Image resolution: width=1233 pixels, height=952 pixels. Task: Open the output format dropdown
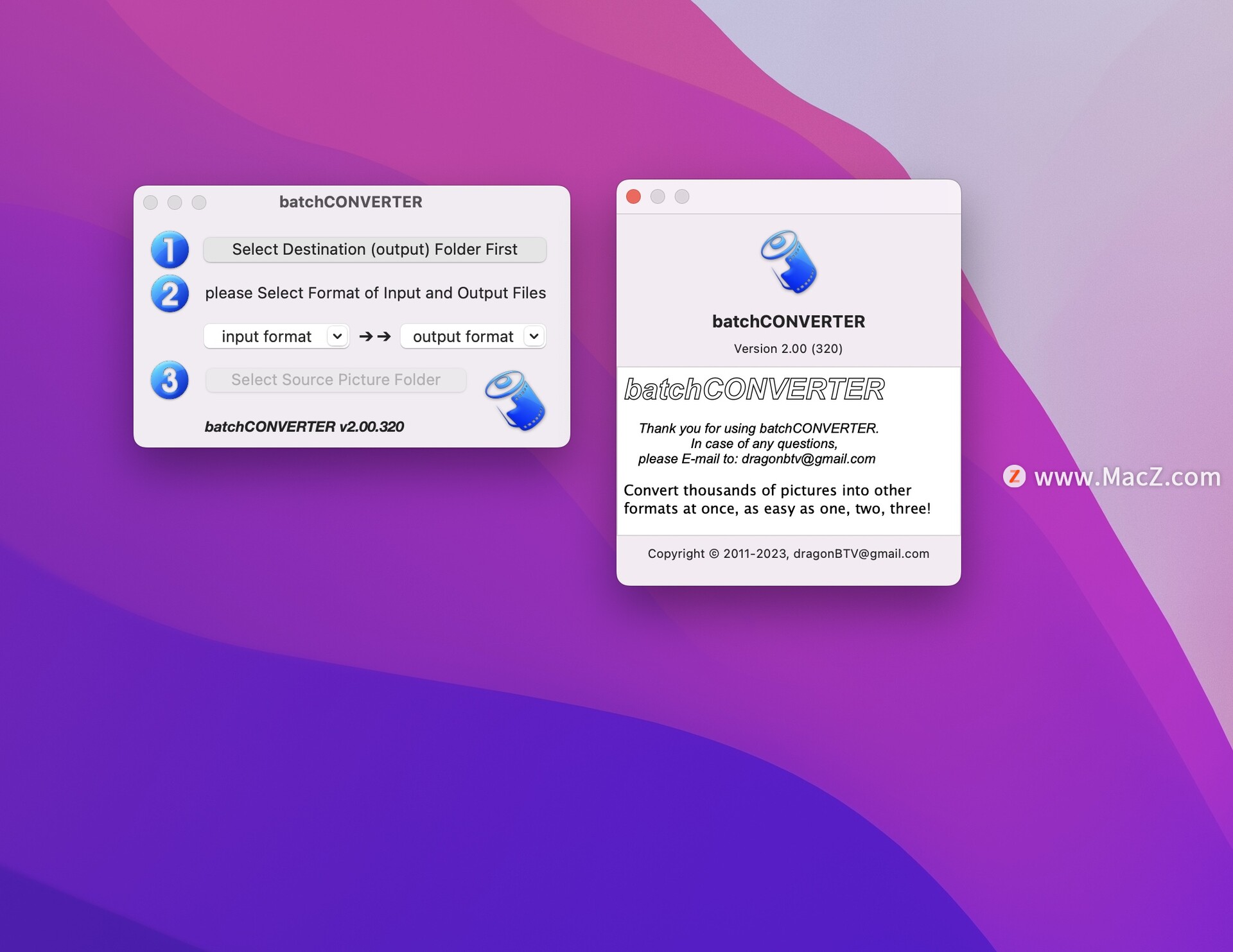point(473,336)
